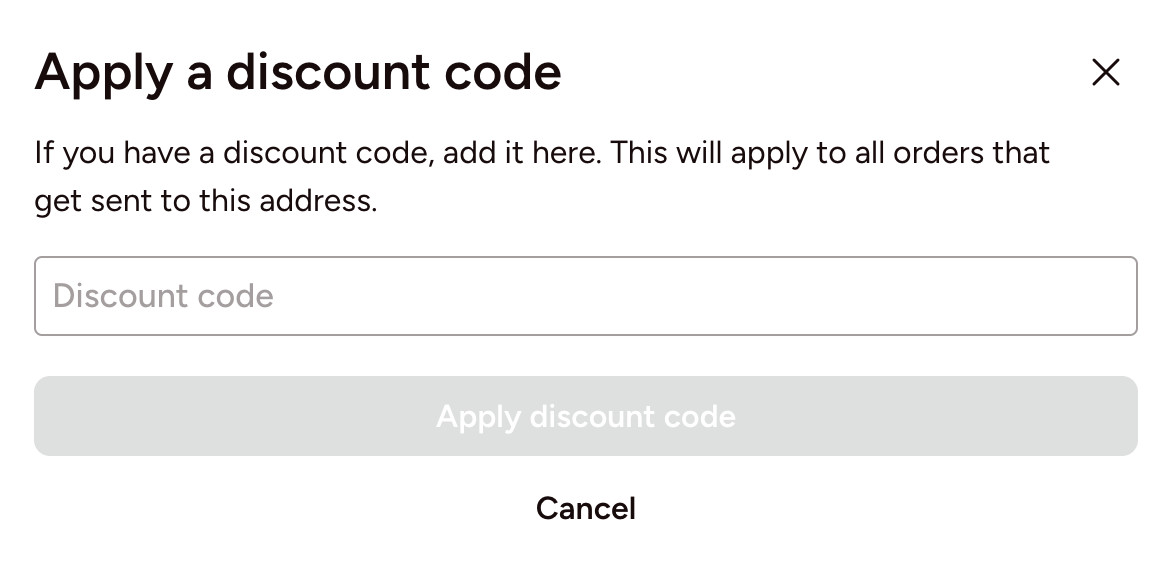Submit using the Apply discount code button

click(585, 416)
